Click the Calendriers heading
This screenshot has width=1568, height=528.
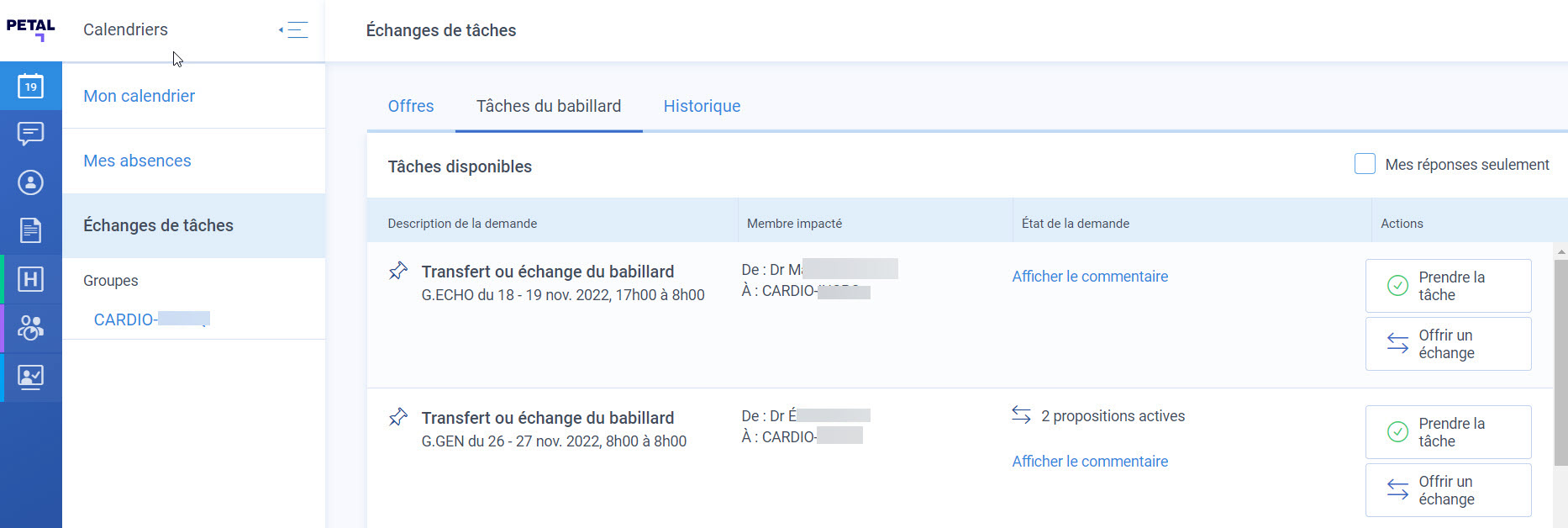125,29
